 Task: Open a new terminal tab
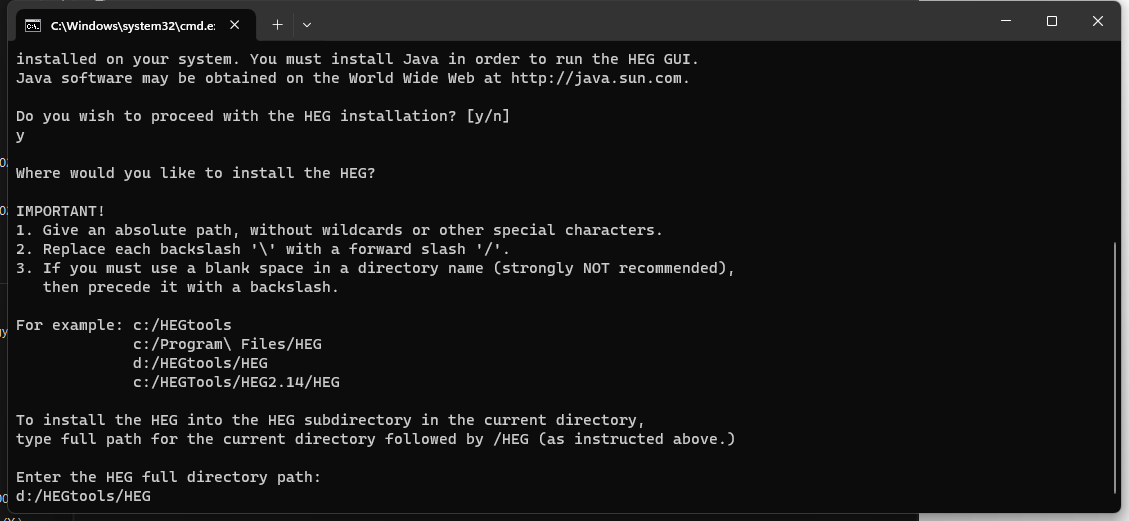(277, 24)
